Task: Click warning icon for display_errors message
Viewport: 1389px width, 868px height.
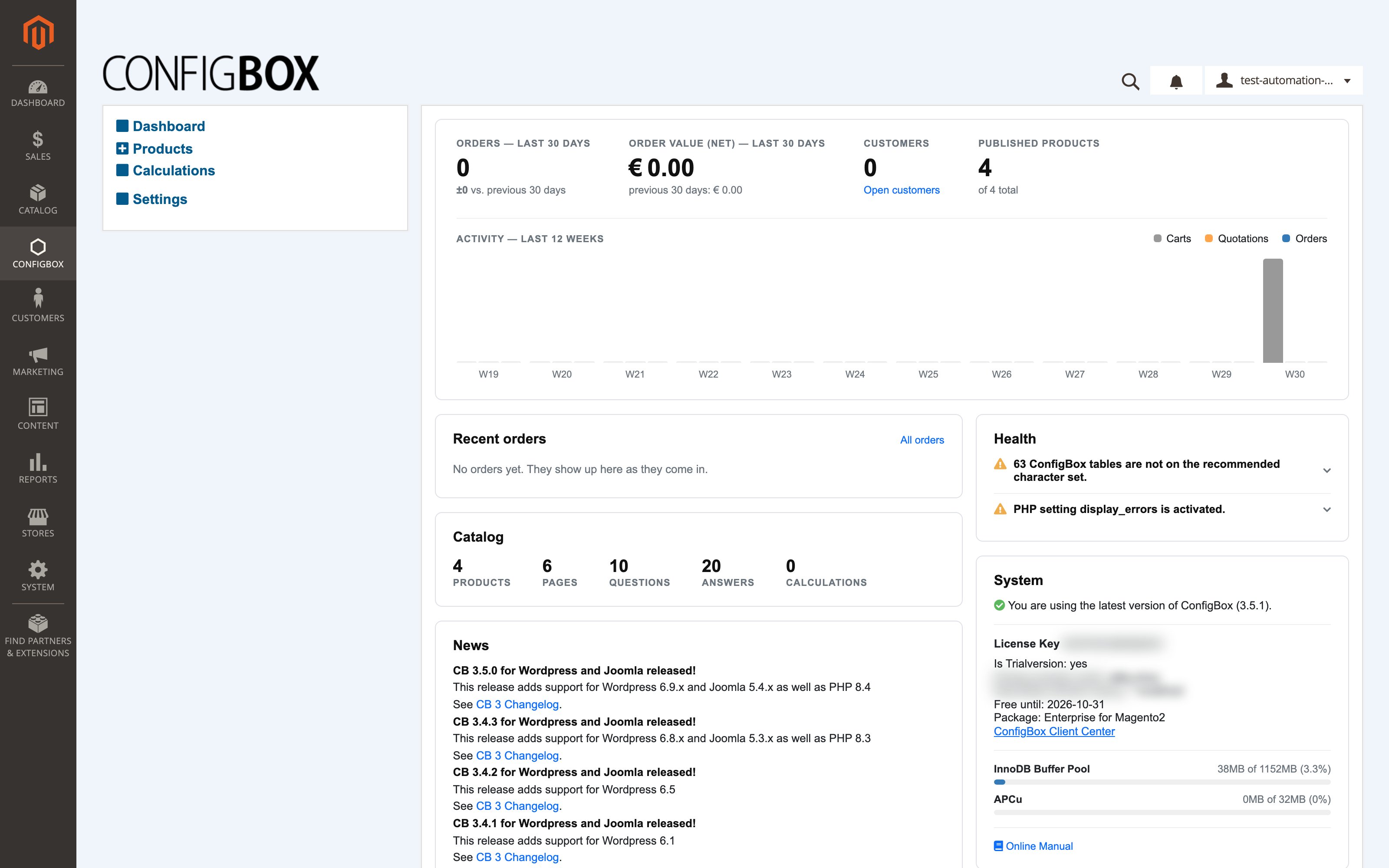Action: click(1000, 509)
